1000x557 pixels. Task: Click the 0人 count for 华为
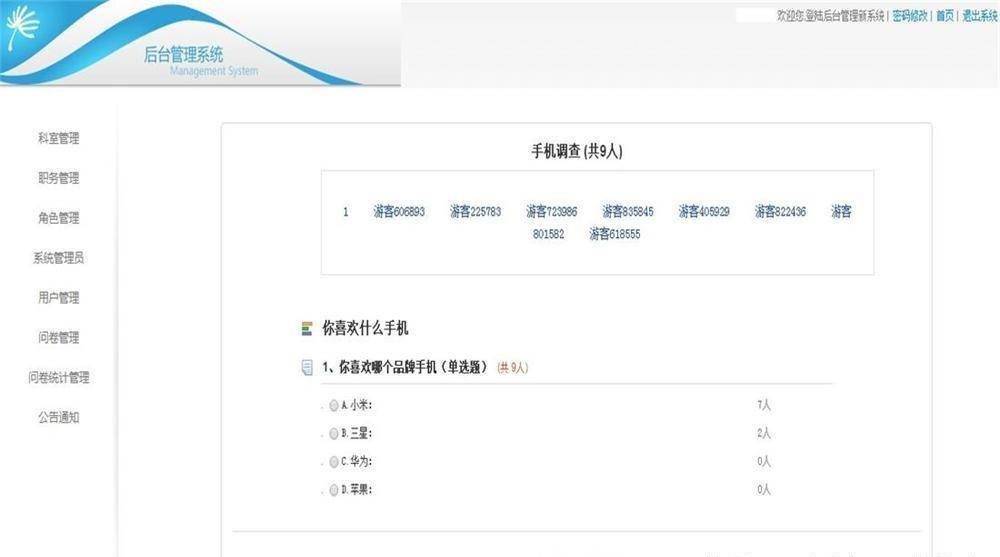pos(764,461)
